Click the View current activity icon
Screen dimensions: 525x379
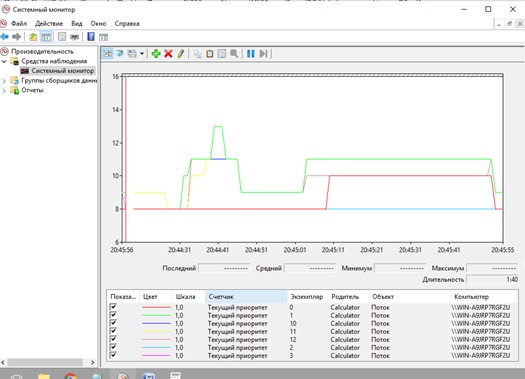click(x=107, y=54)
